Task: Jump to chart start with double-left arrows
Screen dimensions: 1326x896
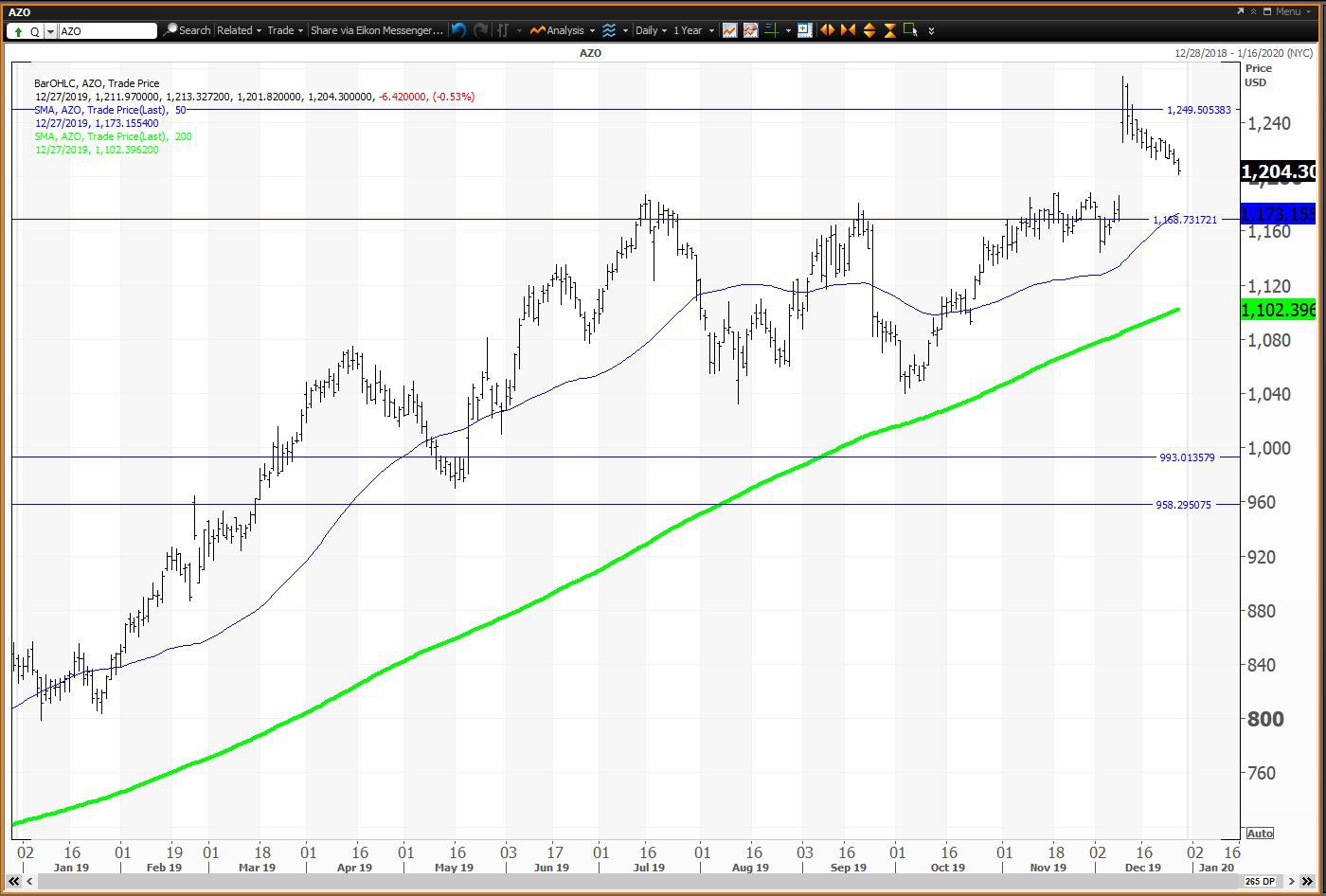Action: 15,882
